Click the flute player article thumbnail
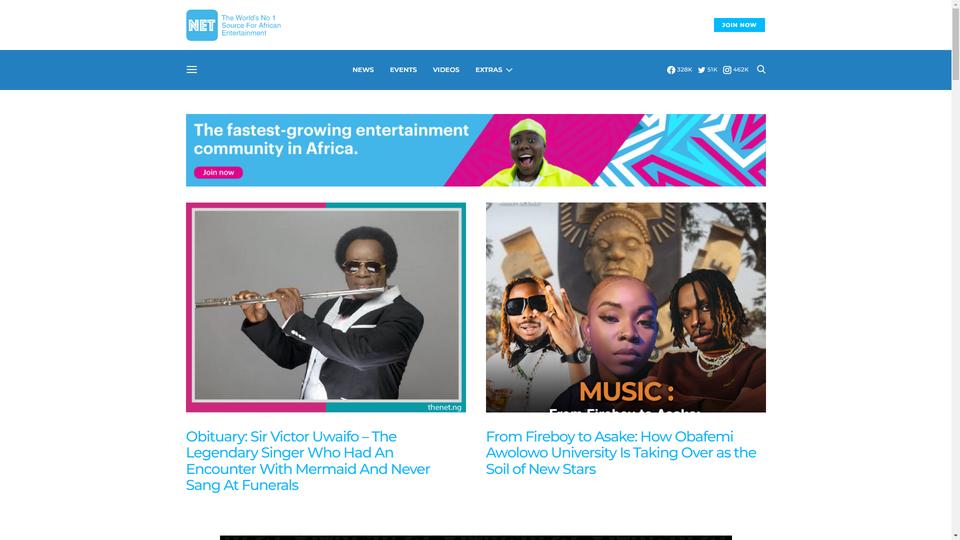This screenshot has height=540, width=960. point(326,307)
